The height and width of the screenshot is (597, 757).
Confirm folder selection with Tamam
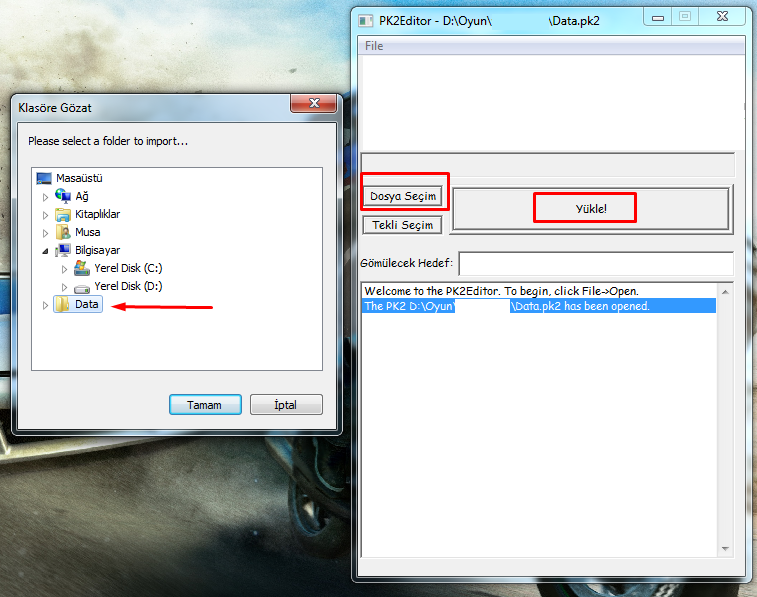(x=205, y=405)
